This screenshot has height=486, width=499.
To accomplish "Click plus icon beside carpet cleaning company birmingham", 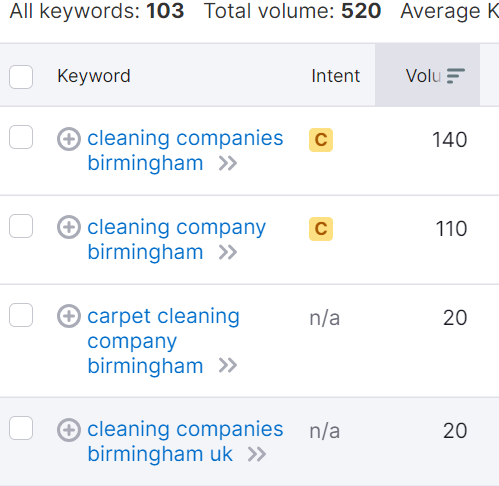I will point(69,316).
